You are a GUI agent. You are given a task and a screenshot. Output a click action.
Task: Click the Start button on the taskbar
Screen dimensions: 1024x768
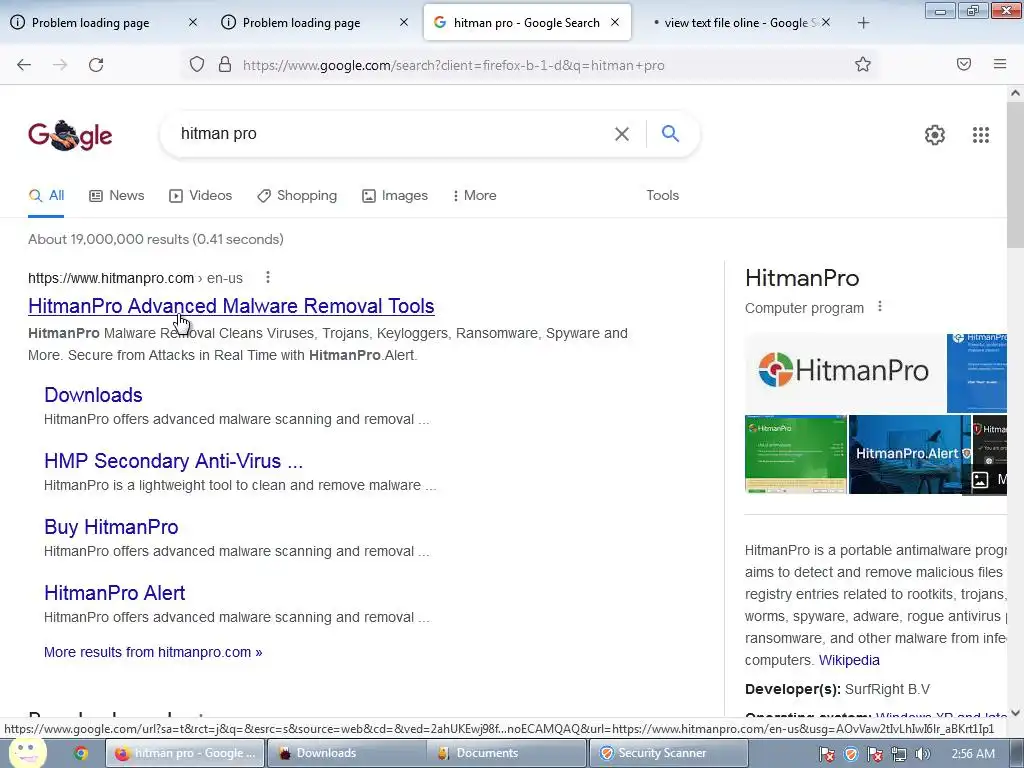[x=27, y=752]
